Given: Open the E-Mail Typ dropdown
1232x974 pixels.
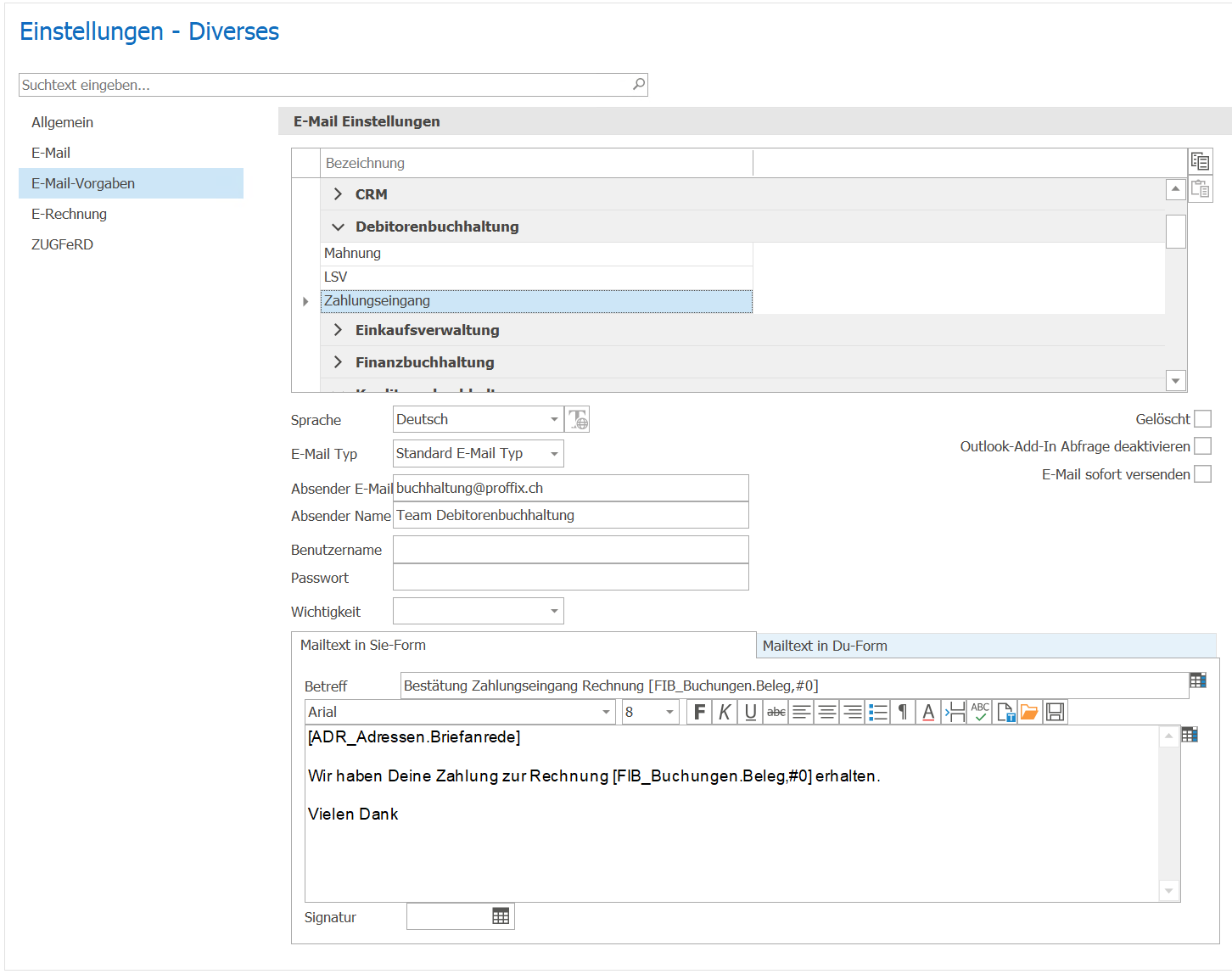Looking at the screenshot, I should pyautogui.click(x=554, y=453).
